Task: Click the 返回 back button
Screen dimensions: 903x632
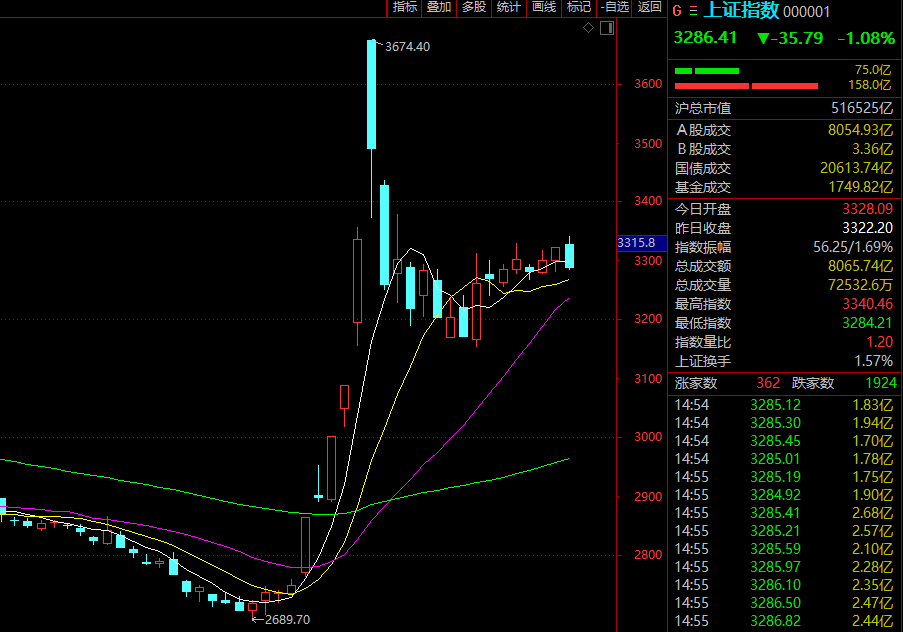Action: pyautogui.click(x=650, y=7)
